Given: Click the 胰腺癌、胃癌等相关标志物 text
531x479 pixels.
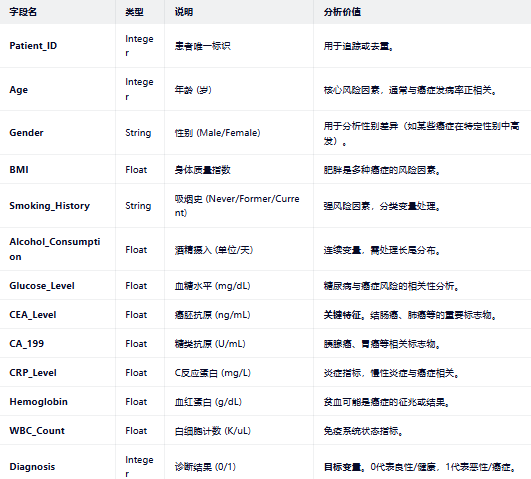Looking at the screenshot, I should 382,344.
